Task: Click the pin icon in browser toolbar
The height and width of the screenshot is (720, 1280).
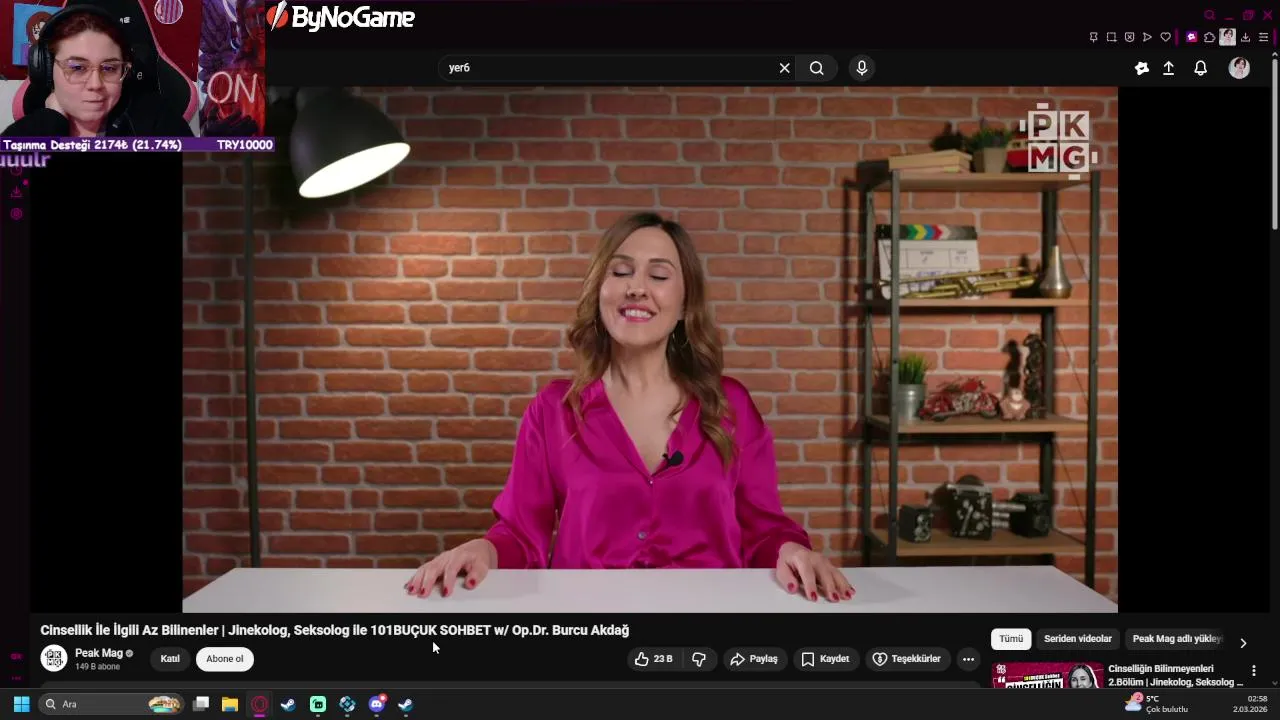Action: (1093, 37)
